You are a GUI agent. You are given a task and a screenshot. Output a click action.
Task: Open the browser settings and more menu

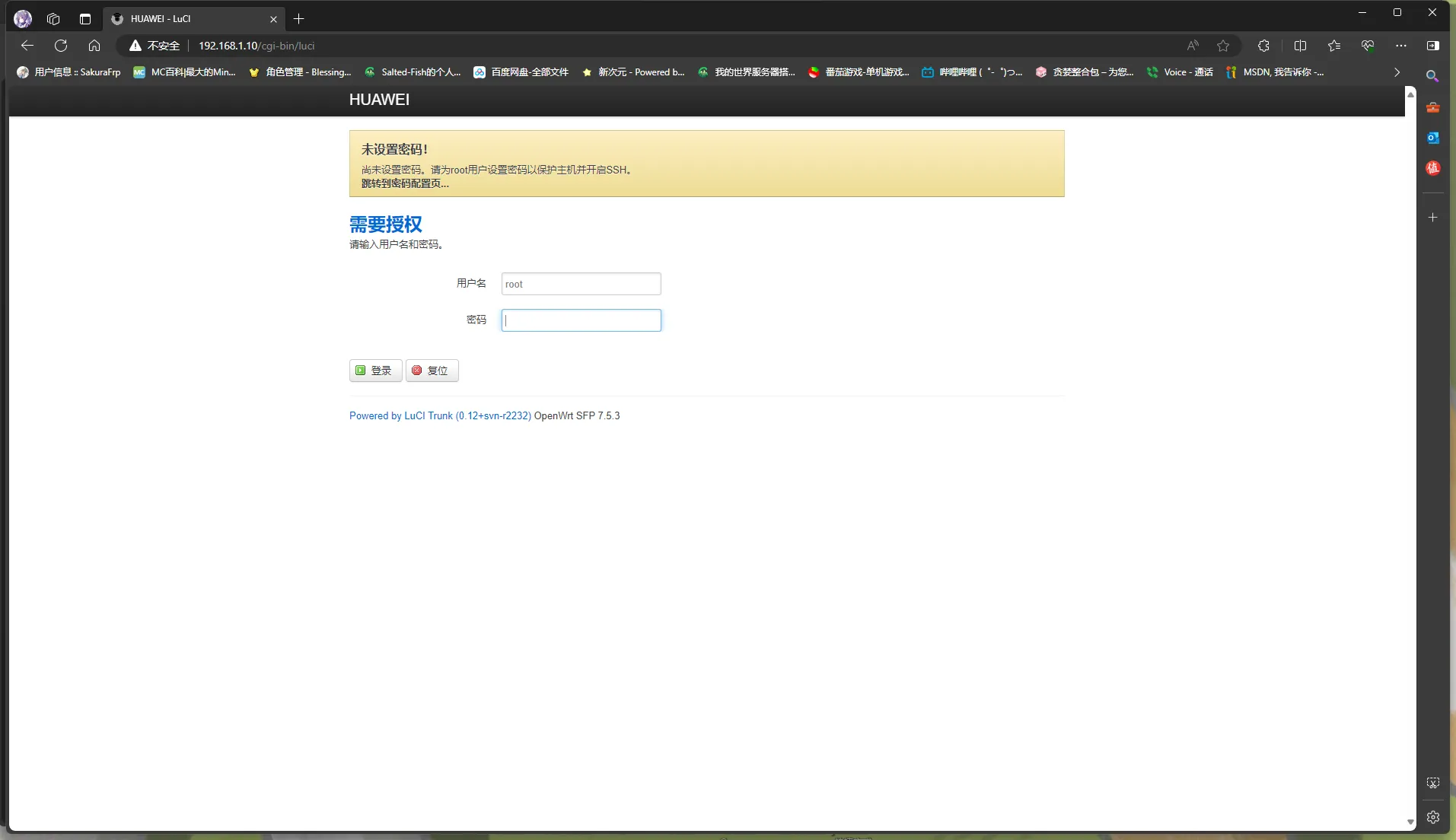(1400, 46)
